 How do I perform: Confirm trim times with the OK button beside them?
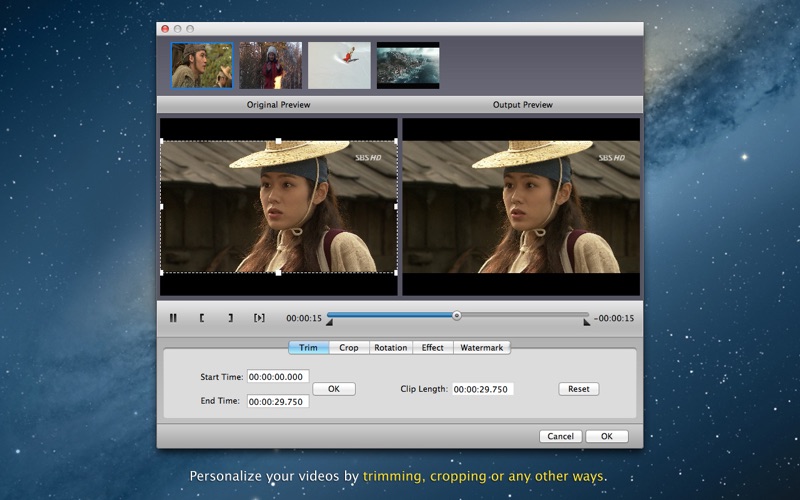[334, 389]
